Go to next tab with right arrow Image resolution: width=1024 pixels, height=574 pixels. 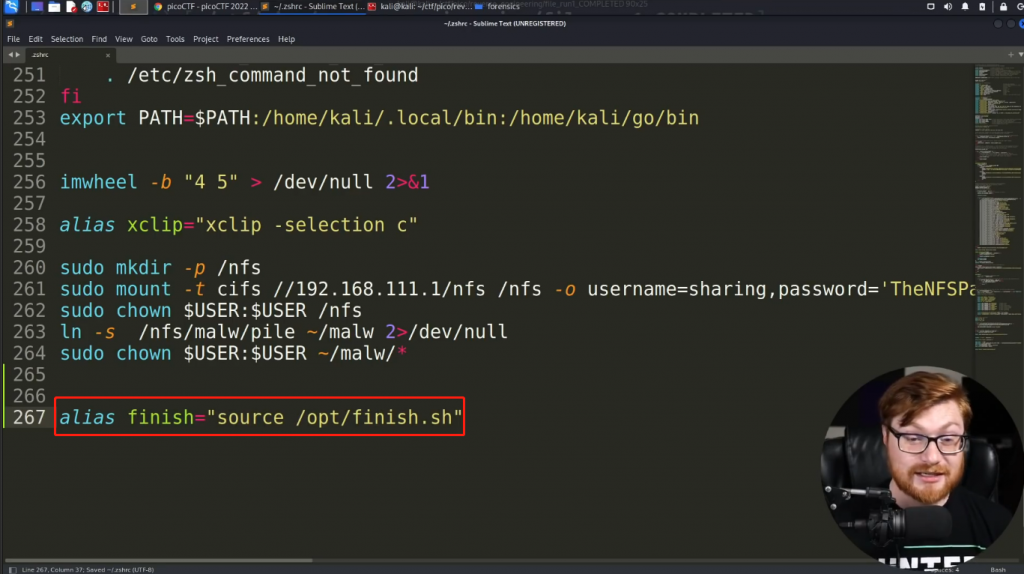pos(18,55)
